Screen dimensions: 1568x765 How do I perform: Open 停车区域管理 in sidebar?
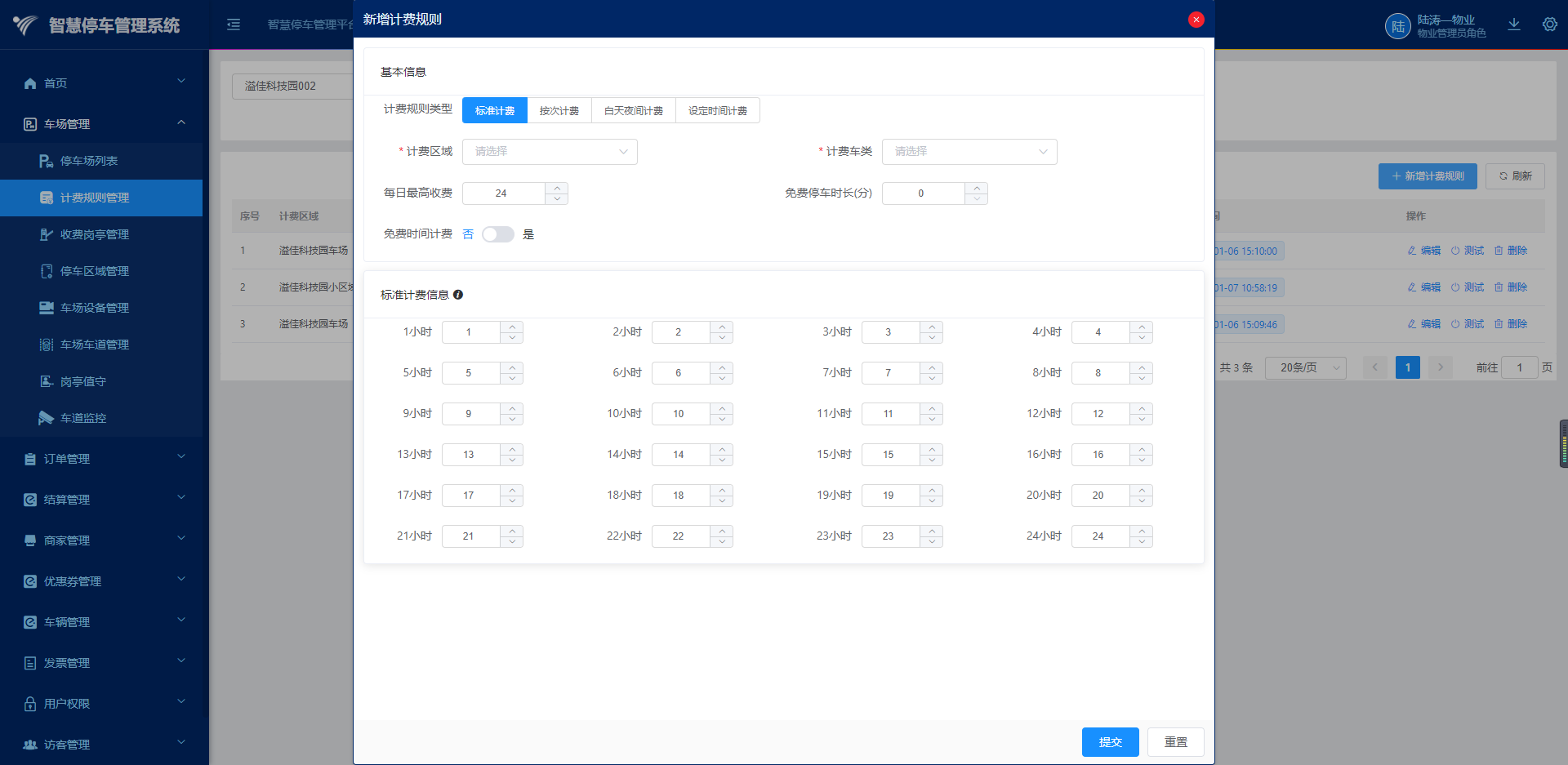(101, 271)
